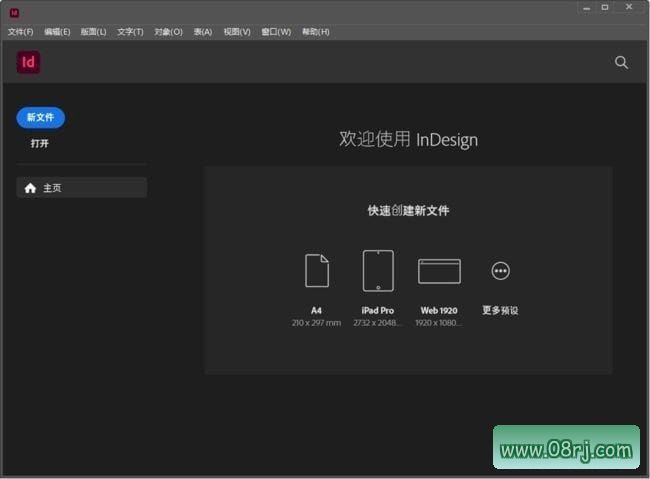
Task: Maximize the InDesign window
Action: coord(605,7)
